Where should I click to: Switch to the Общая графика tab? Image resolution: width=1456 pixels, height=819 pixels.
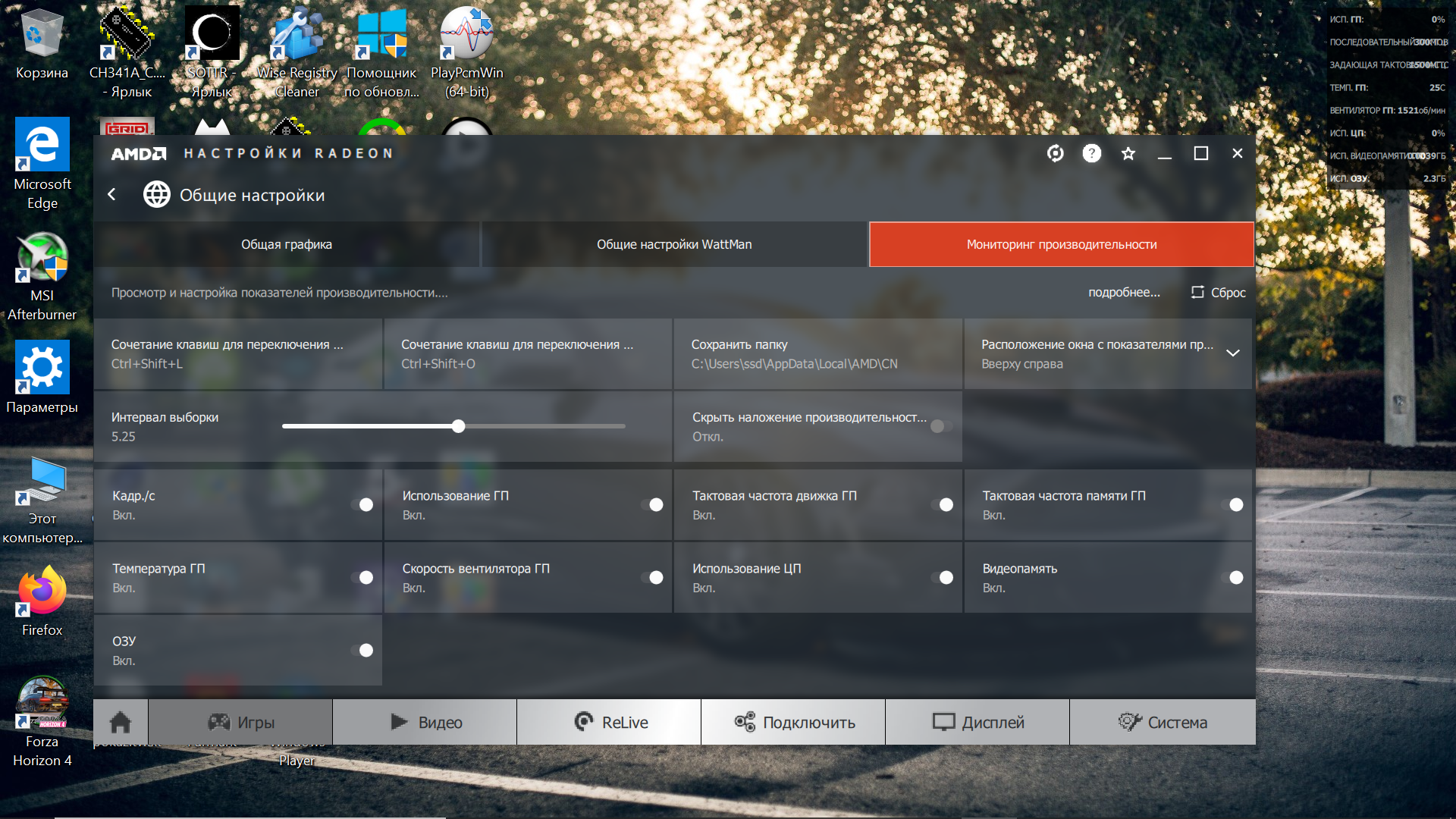287,244
